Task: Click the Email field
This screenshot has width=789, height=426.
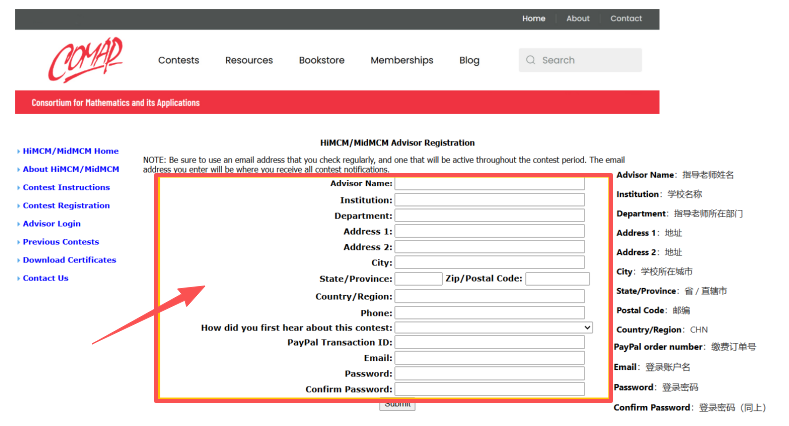Action: (x=490, y=358)
